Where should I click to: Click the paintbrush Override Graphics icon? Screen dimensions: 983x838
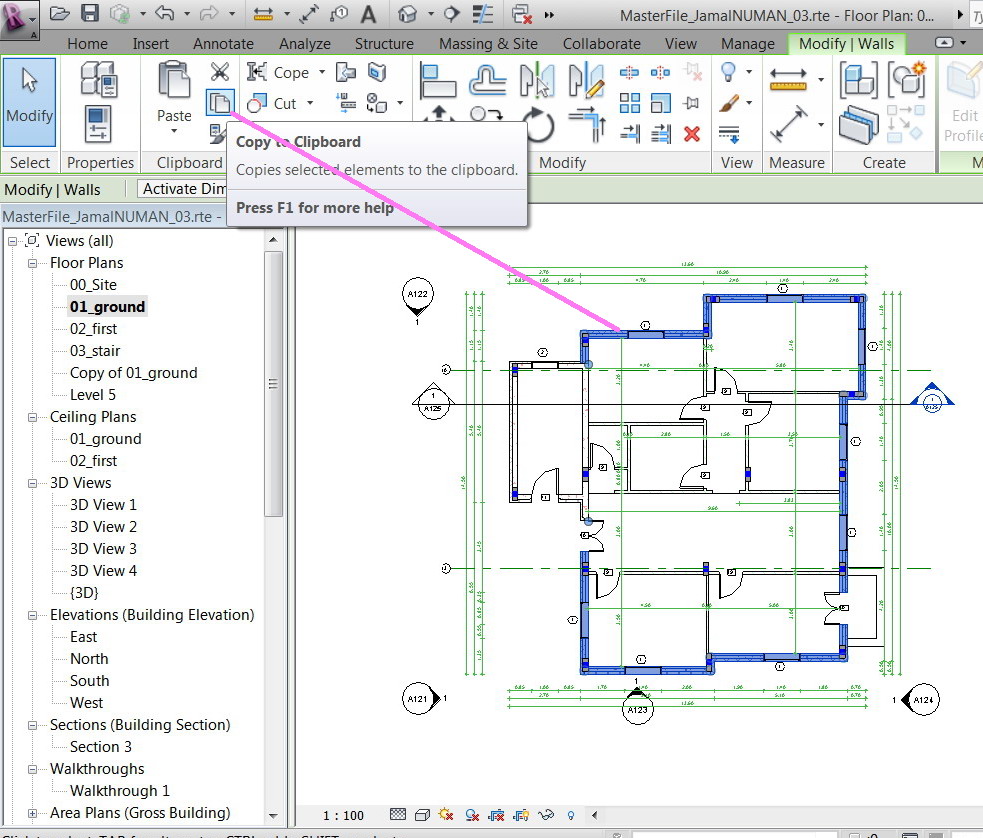tap(729, 103)
